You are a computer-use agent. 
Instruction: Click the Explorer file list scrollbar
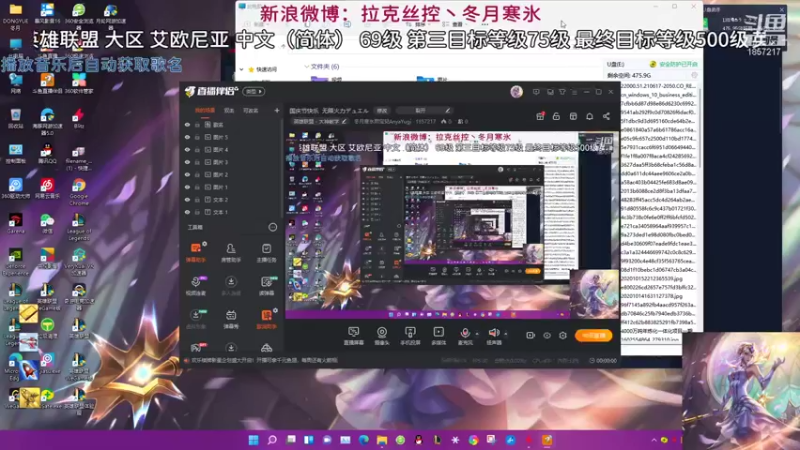pyautogui.click(x=700, y=128)
